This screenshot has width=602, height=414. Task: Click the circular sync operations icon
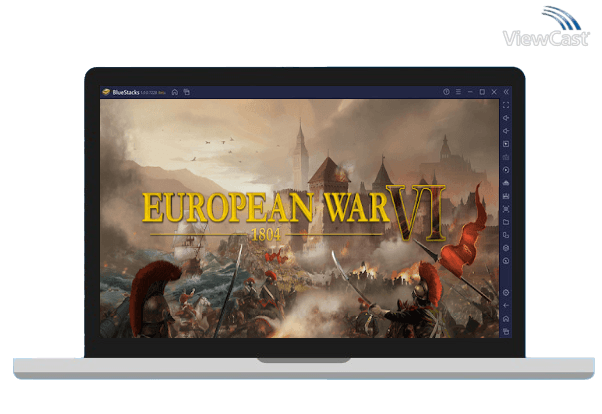click(506, 170)
